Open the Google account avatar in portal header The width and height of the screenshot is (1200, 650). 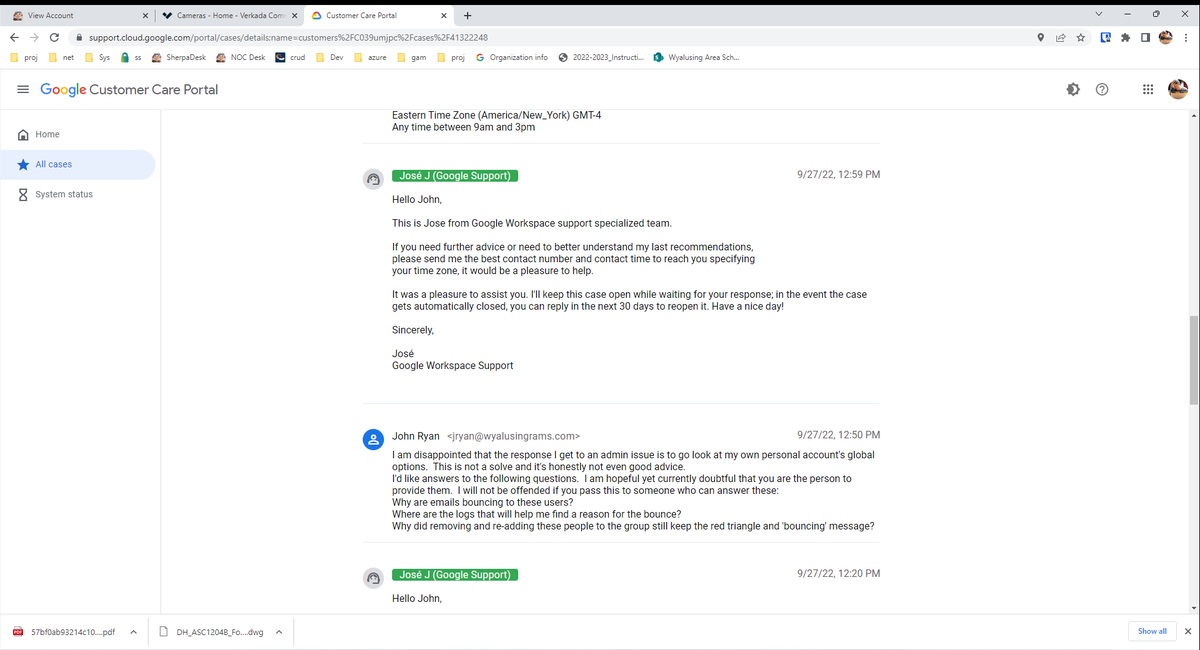[x=1178, y=90]
